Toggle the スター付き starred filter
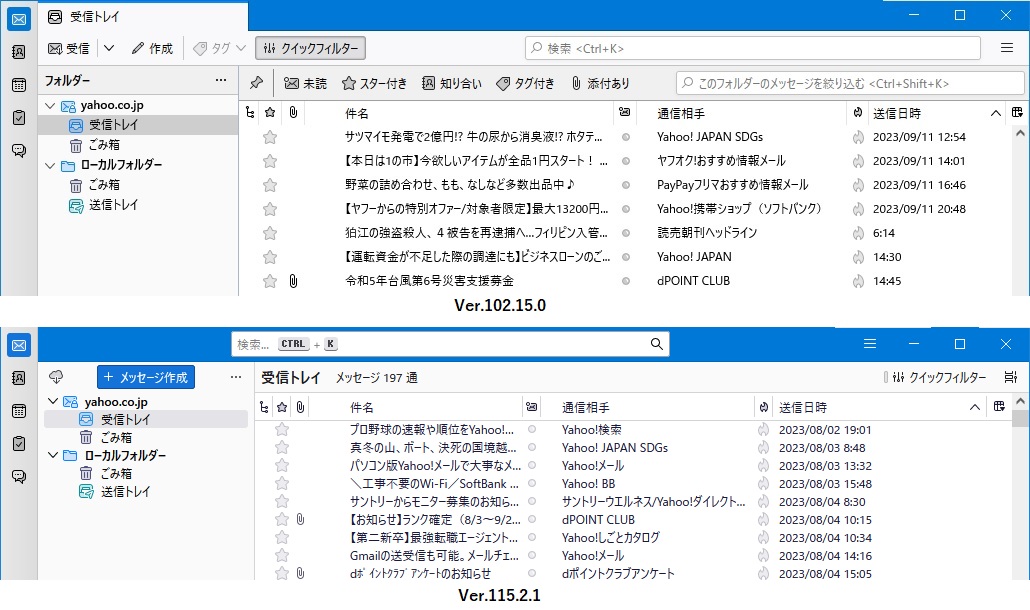Viewport: 1030px width, 610px height. (x=374, y=83)
